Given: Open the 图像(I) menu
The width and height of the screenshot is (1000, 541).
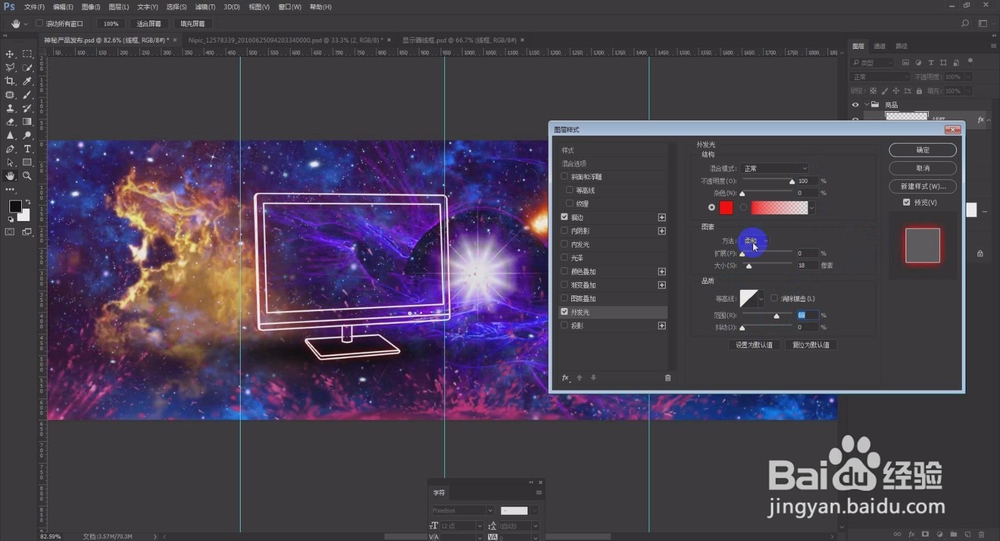Looking at the screenshot, I should point(91,7).
